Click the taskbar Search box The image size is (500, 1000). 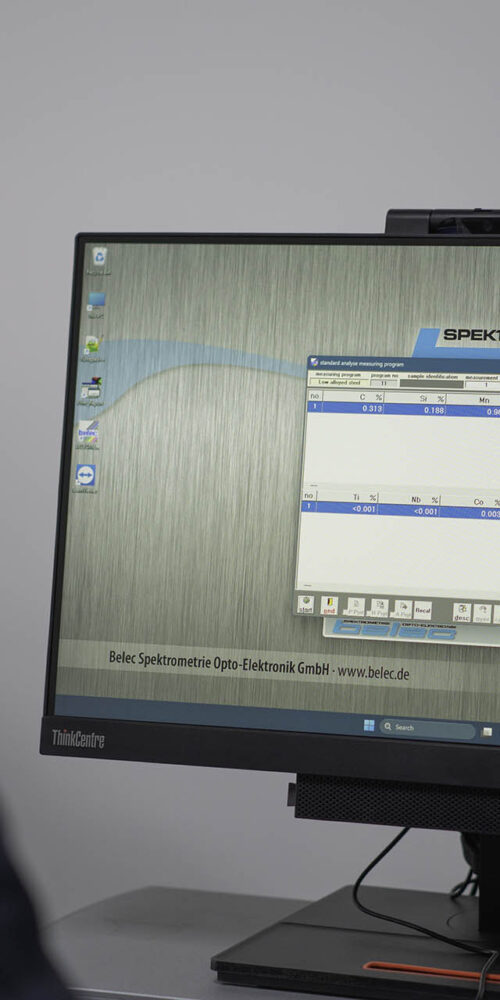click(428, 728)
